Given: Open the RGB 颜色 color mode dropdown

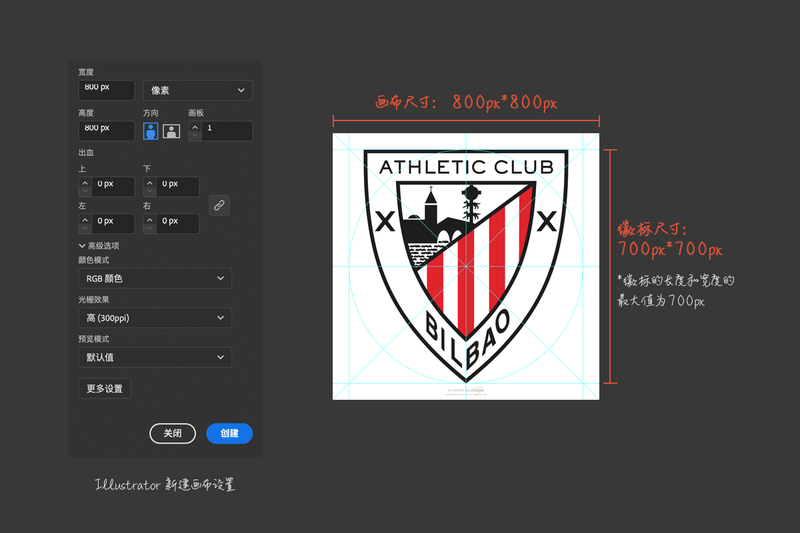Looking at the screenshot, I should coord(154,278).
